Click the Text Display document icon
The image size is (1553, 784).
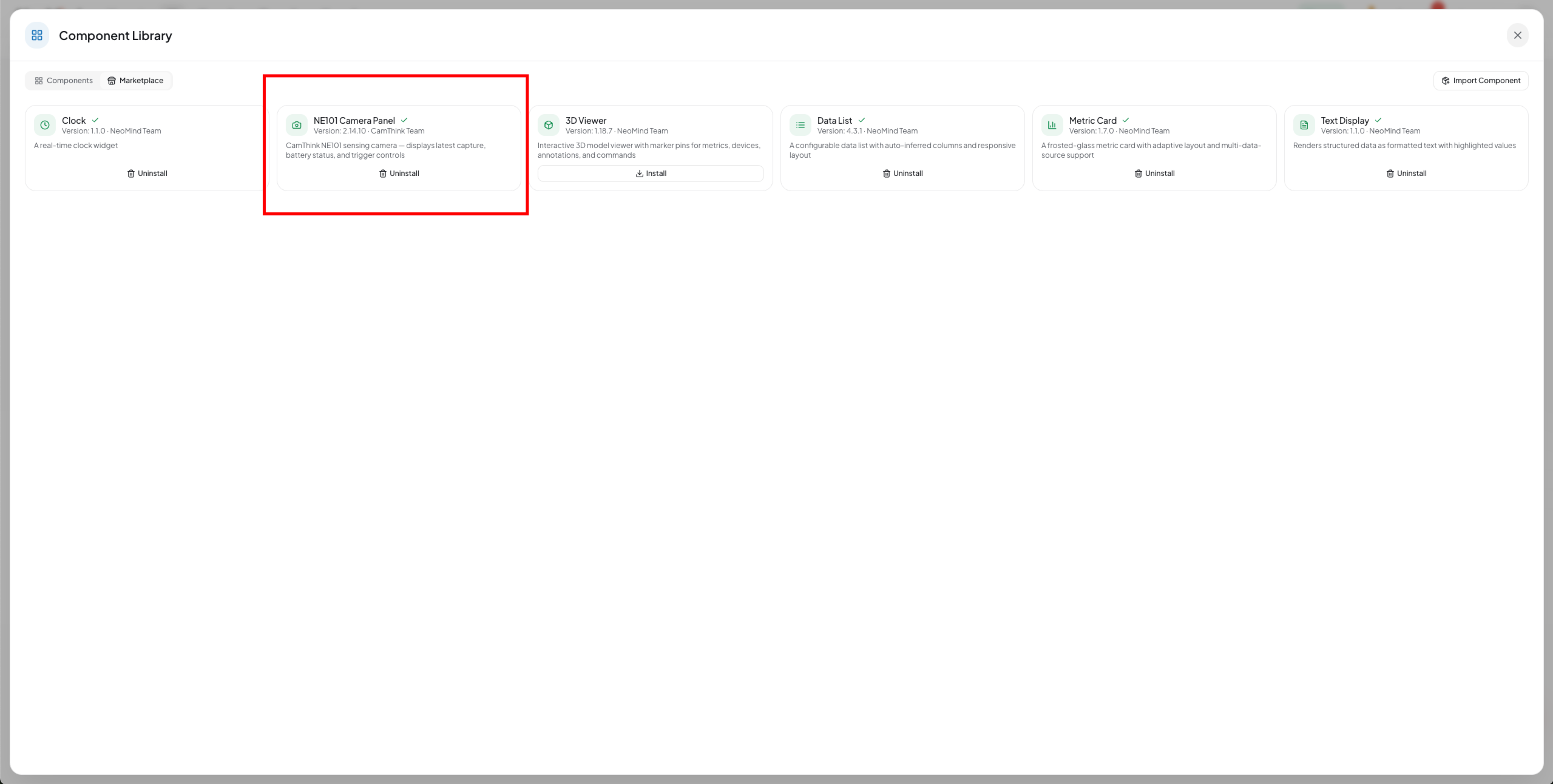pos(1304,125)
